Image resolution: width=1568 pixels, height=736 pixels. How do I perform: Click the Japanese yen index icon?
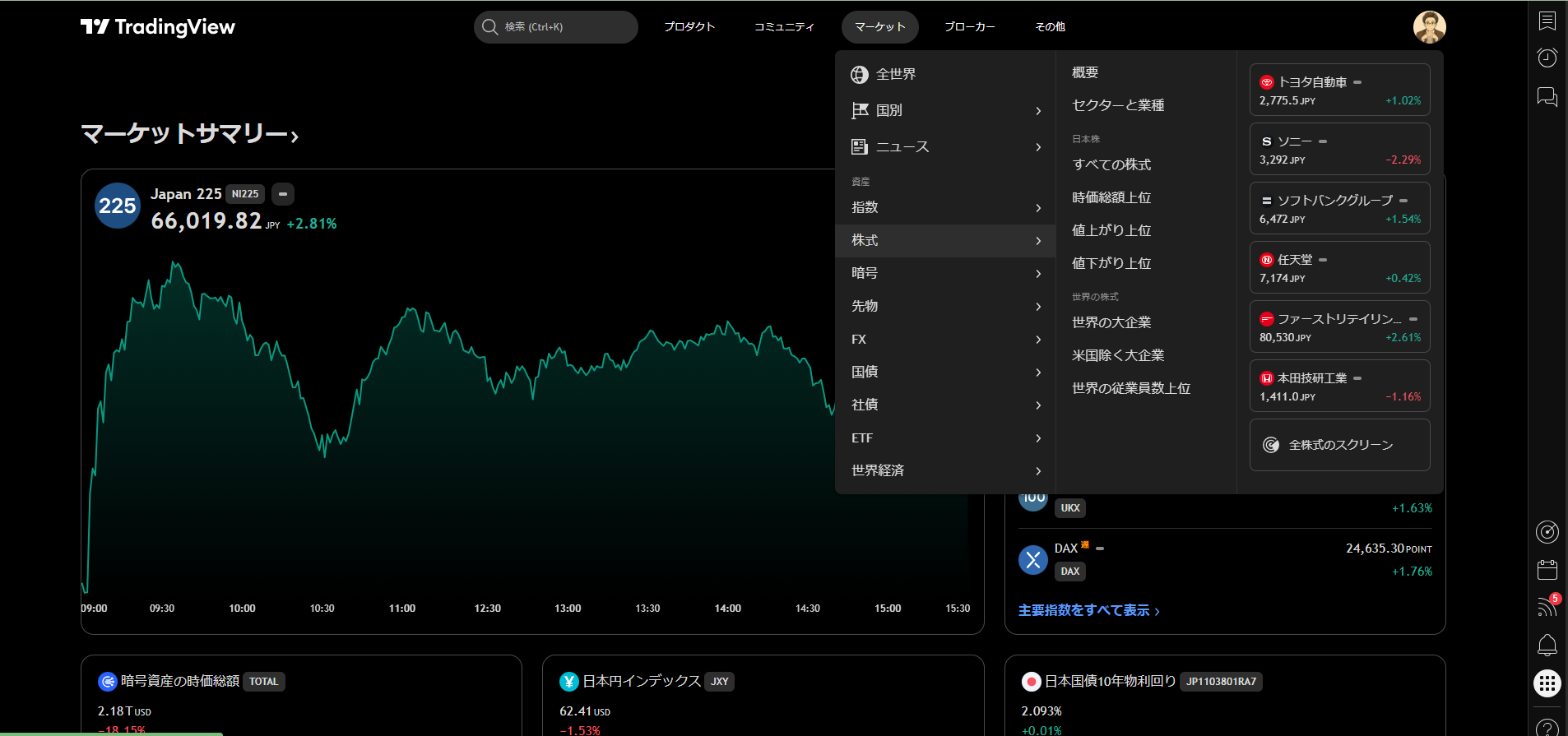[569, 681]
